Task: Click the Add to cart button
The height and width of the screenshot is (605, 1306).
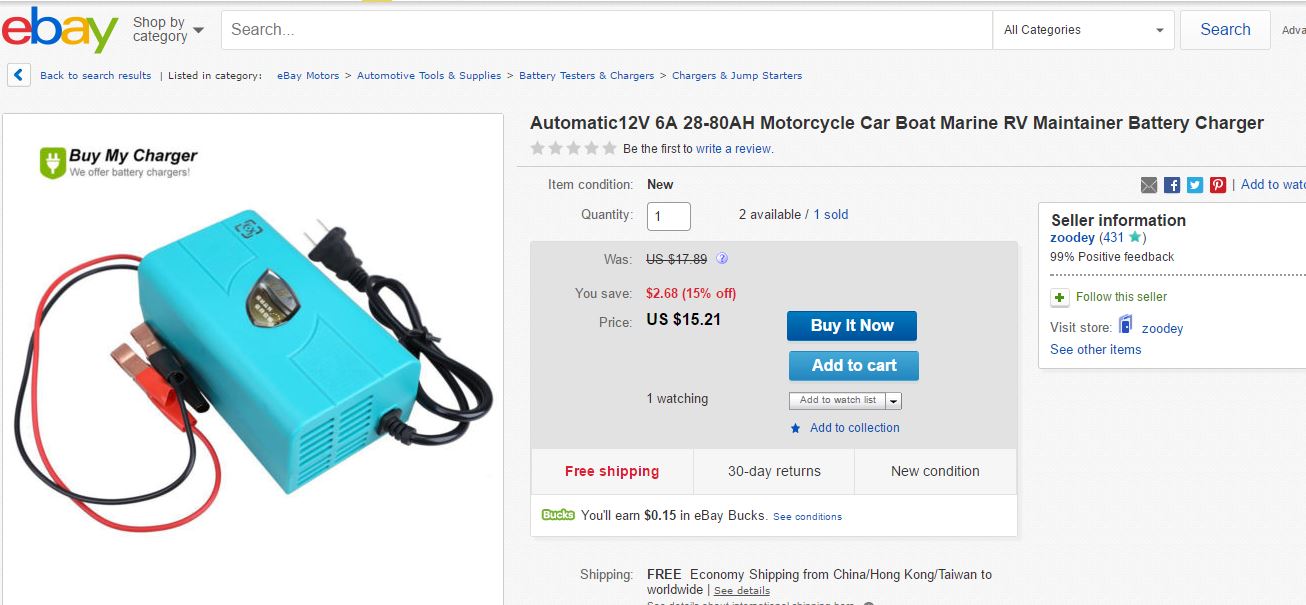Action: click(853, 366)
